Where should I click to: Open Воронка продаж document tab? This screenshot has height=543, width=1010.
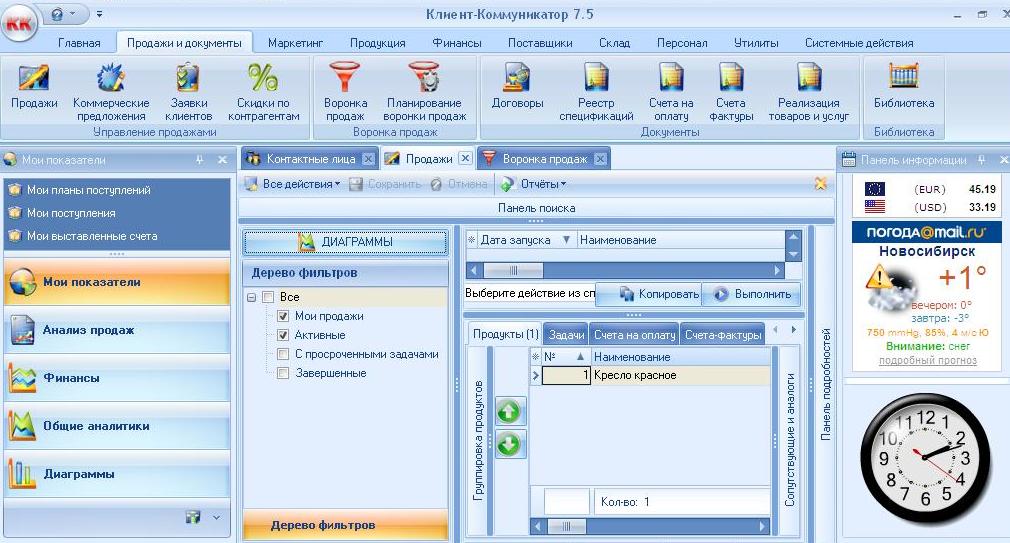pos(544,158)
